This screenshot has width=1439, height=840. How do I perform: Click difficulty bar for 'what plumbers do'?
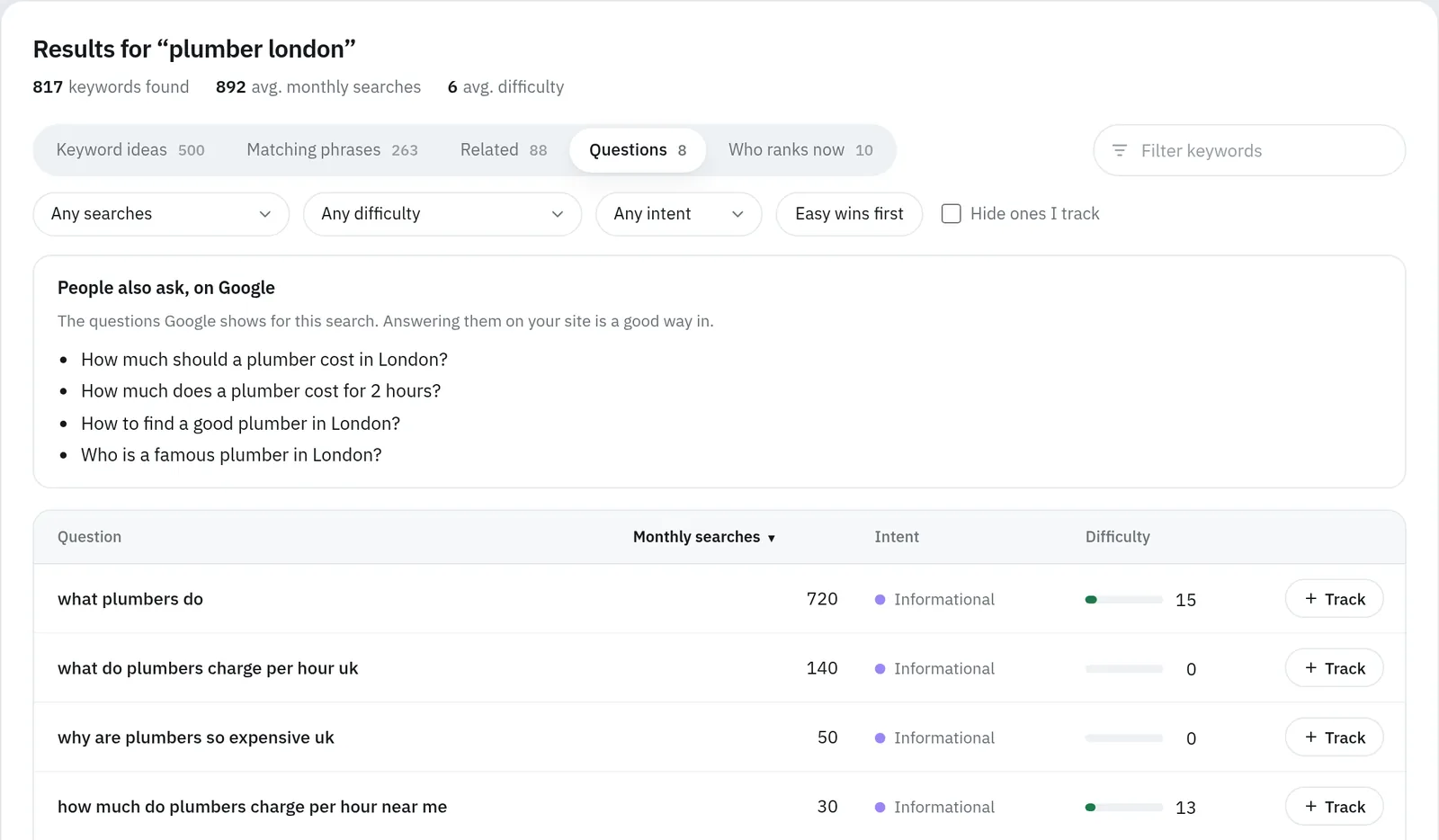[1124, 600]
